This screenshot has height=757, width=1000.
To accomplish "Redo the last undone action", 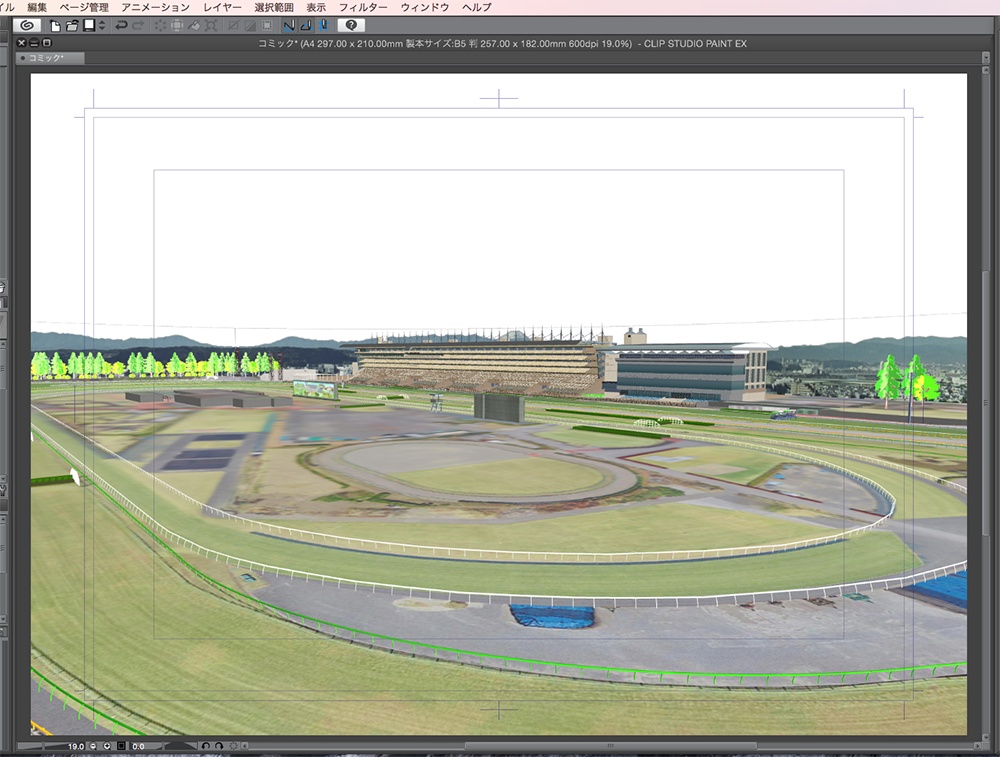I will coord(138,26).
